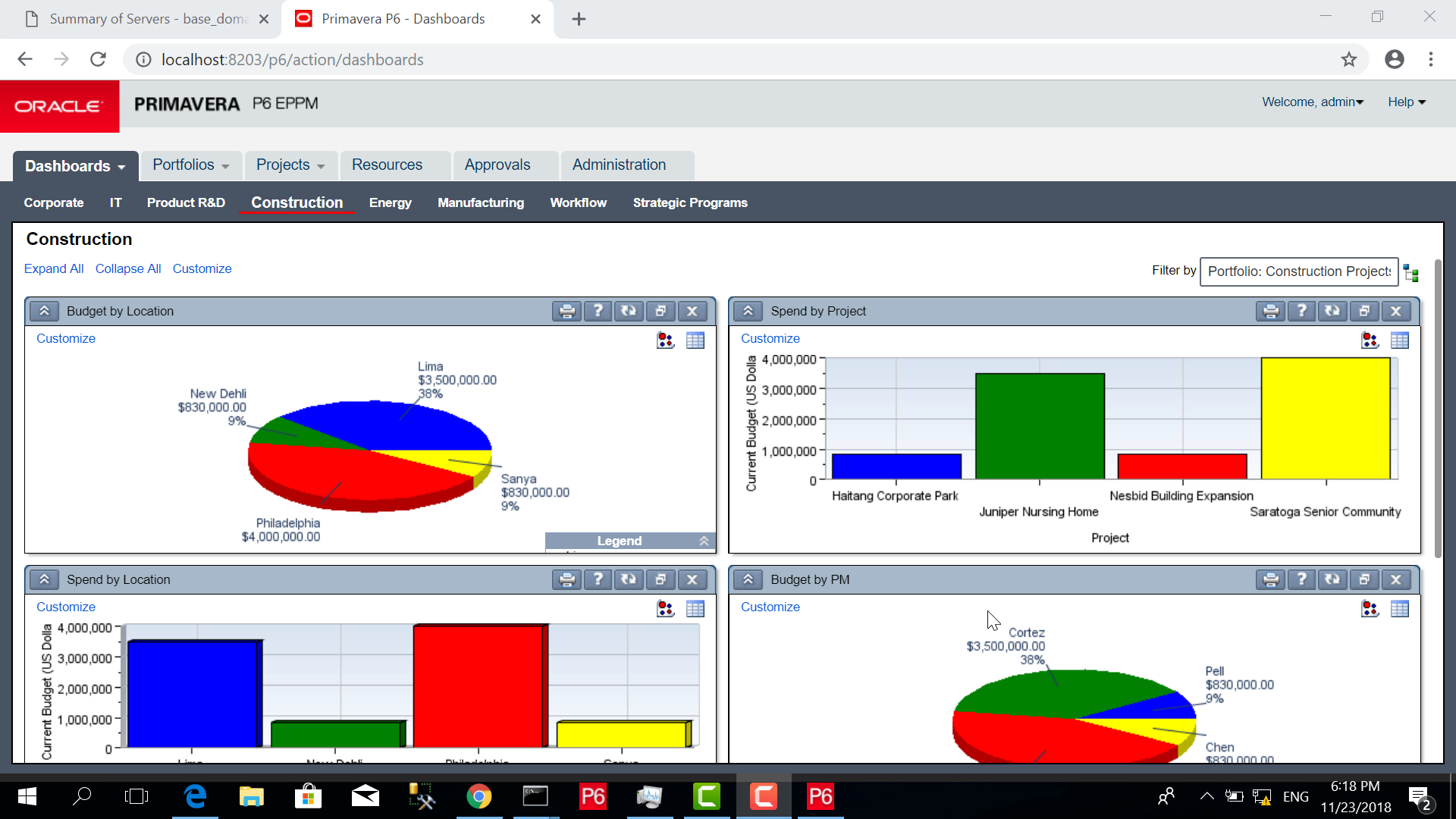Click the dashboard-level Customize link
Image resolution: width=1456 pixels, height=819 pixels.
pos(202,268)
